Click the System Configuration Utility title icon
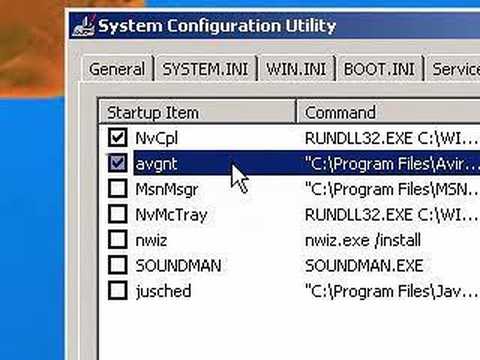Image resolution: width=480 pixels, height=360 pixels. (84, 26)
